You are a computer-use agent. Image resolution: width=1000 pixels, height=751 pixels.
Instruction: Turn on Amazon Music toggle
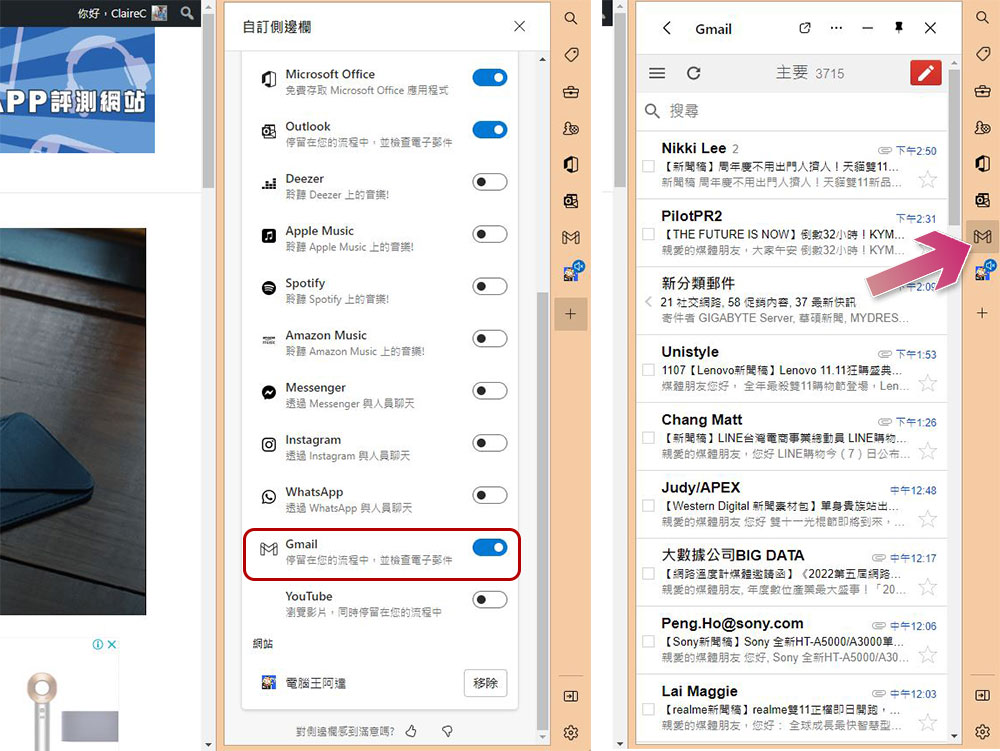[x=490, y=339]
